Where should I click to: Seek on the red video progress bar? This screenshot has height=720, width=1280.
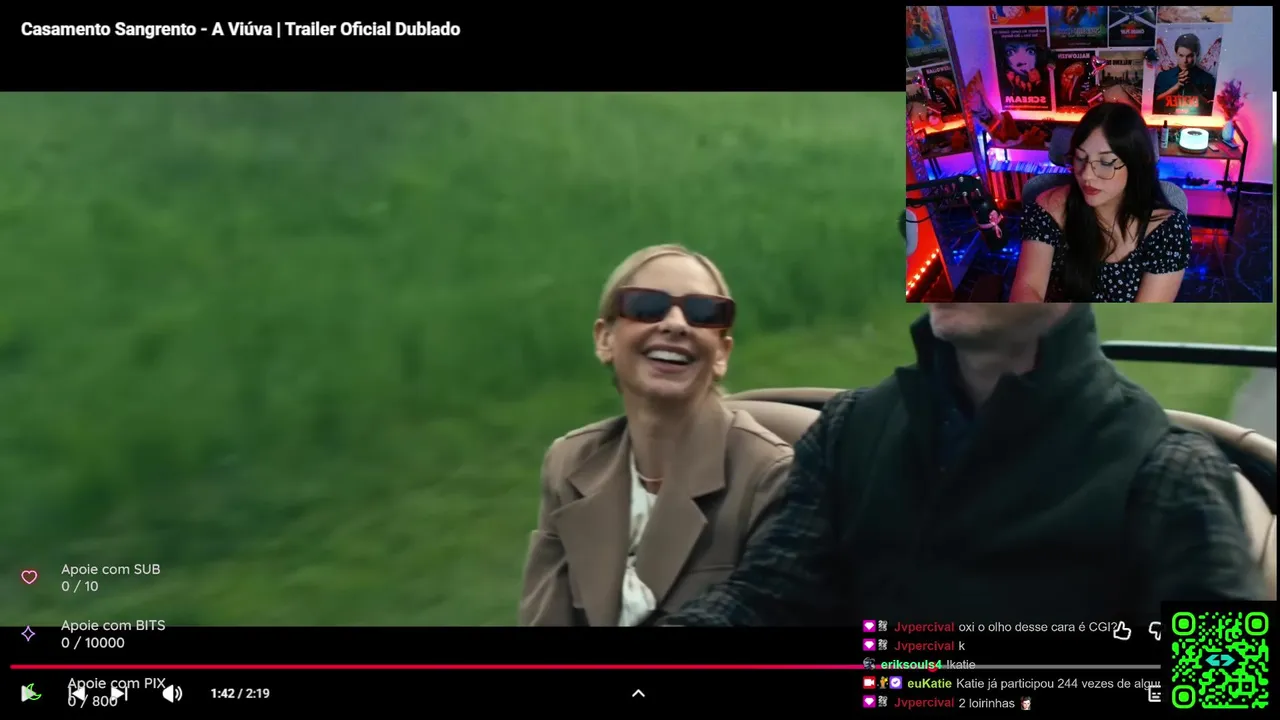click(x=585, y=666)
